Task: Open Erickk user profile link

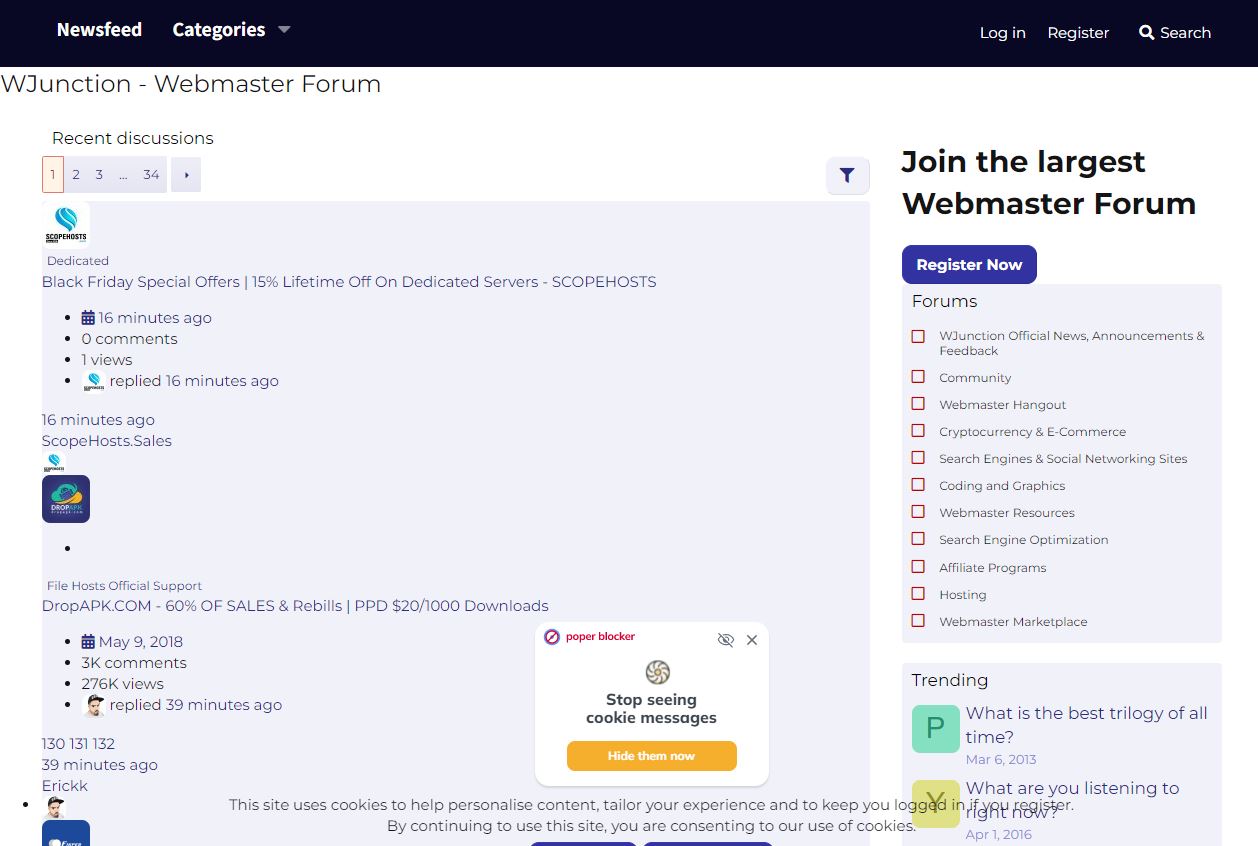Action: click(x=65, y=786)
